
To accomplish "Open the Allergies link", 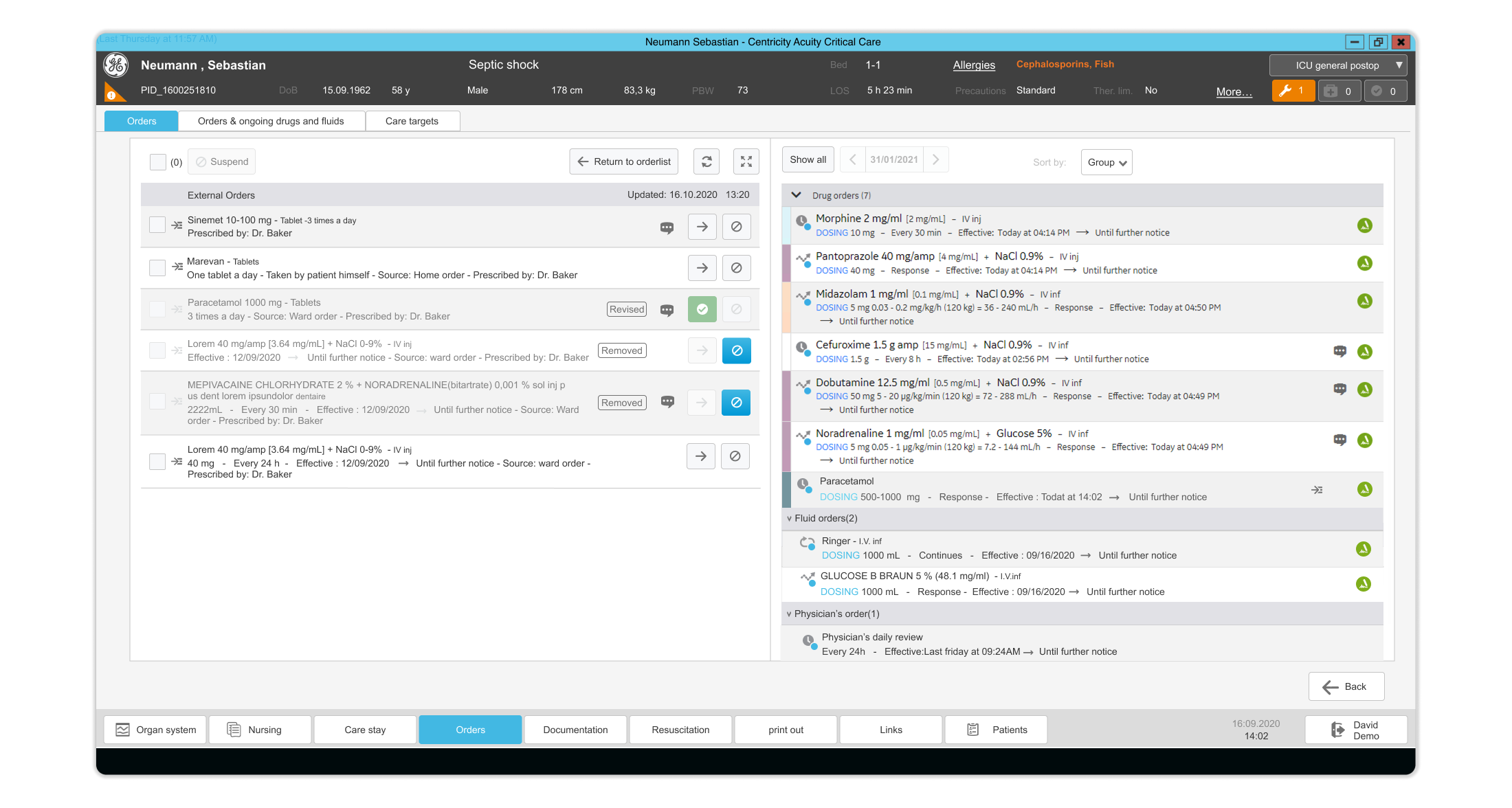I will [974, 65].
